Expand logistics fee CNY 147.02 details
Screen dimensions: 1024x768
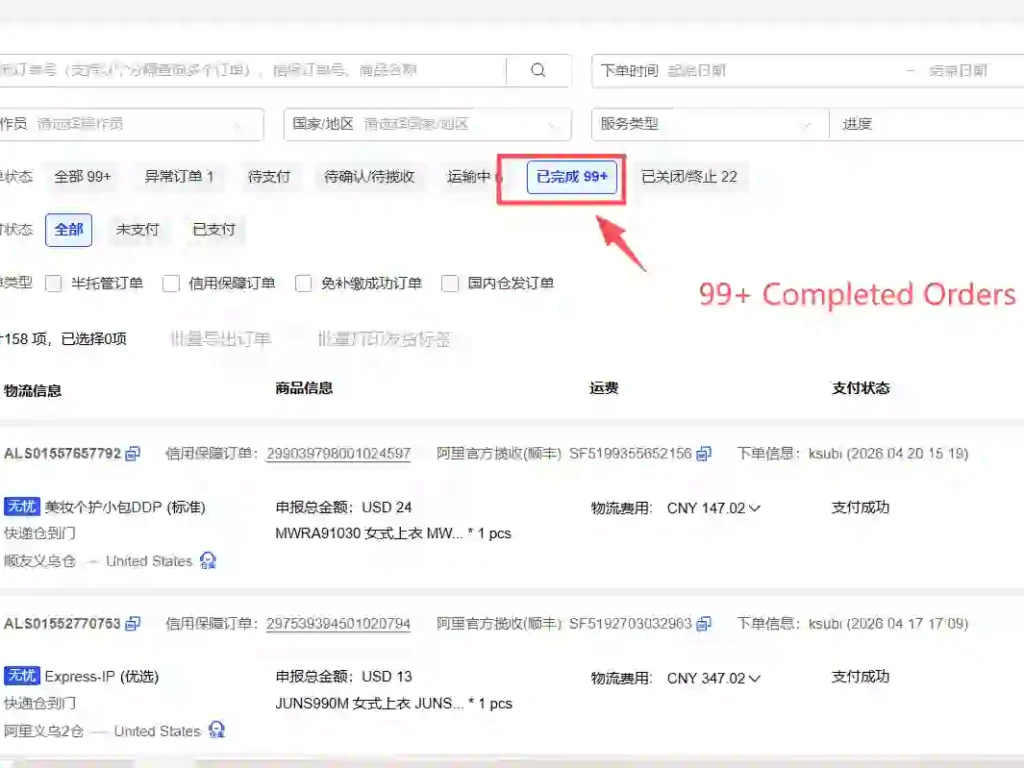(x=755, y=508)
